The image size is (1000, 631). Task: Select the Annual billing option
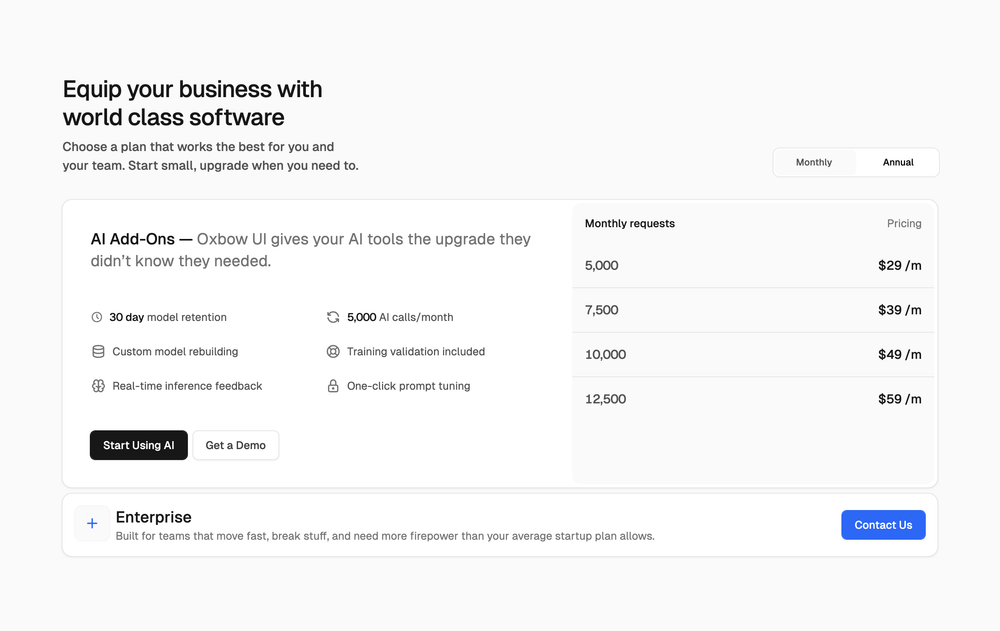tap(898, 162)
